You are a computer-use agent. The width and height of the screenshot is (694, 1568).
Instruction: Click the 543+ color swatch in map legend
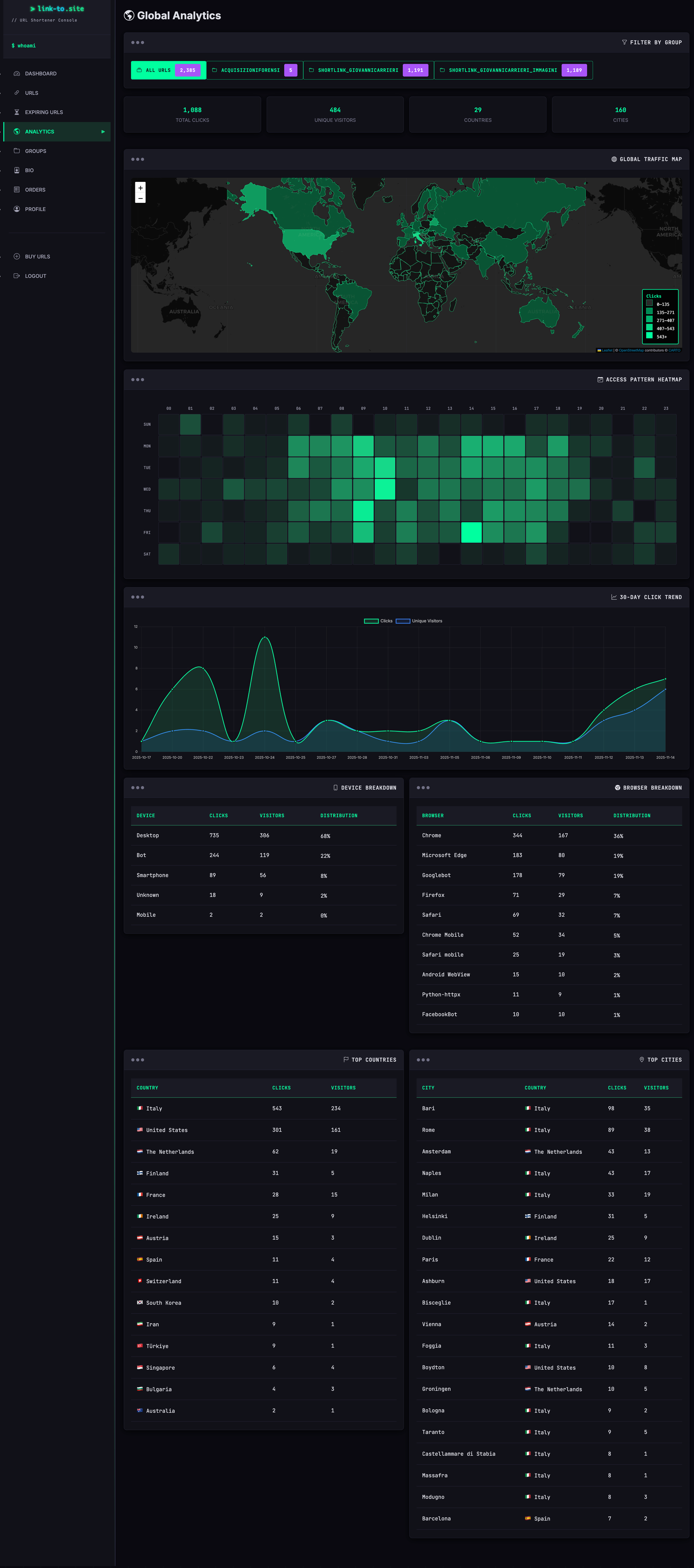[x=650, y=335]
